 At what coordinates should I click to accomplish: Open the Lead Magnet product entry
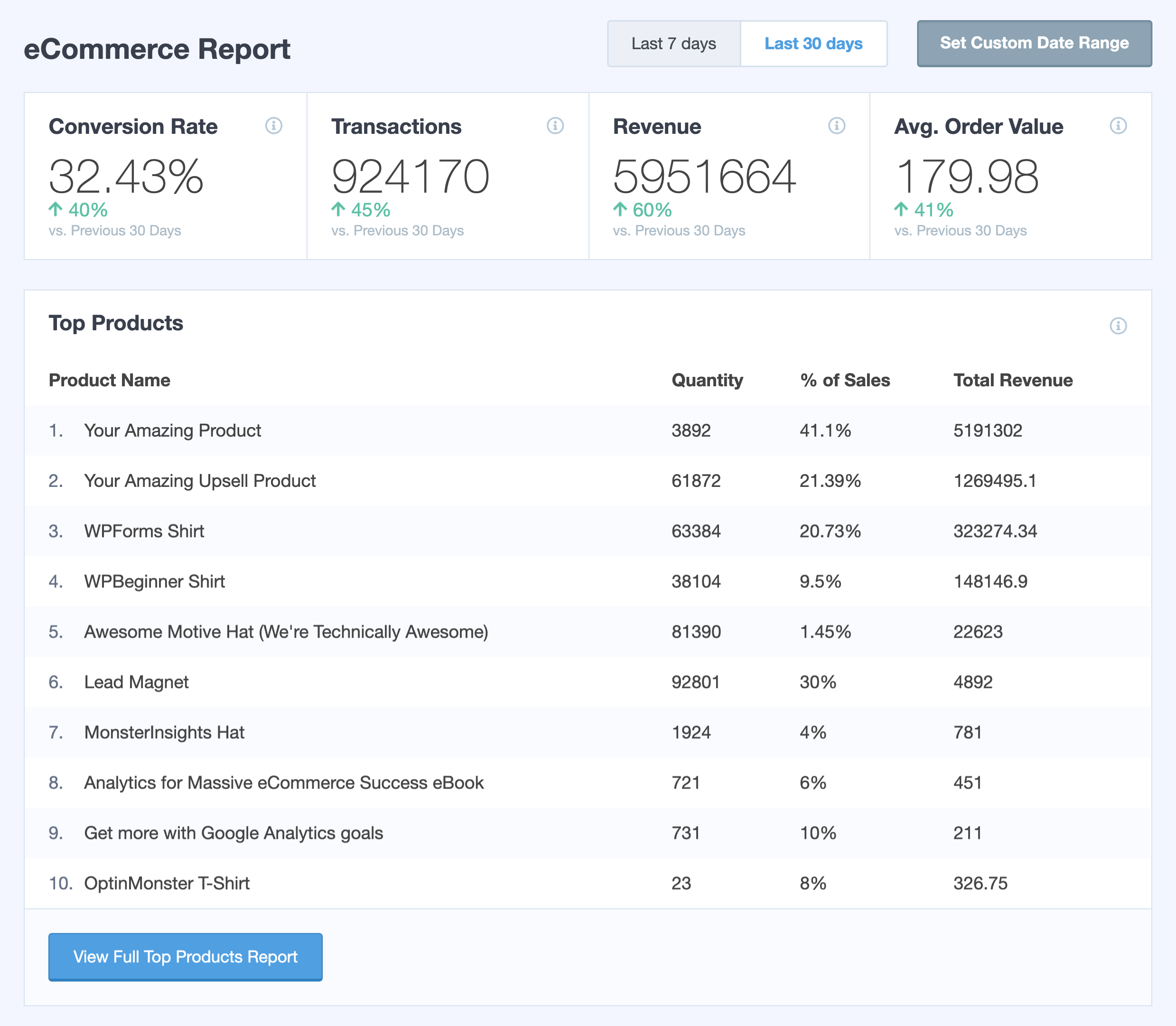pos(136,681)
